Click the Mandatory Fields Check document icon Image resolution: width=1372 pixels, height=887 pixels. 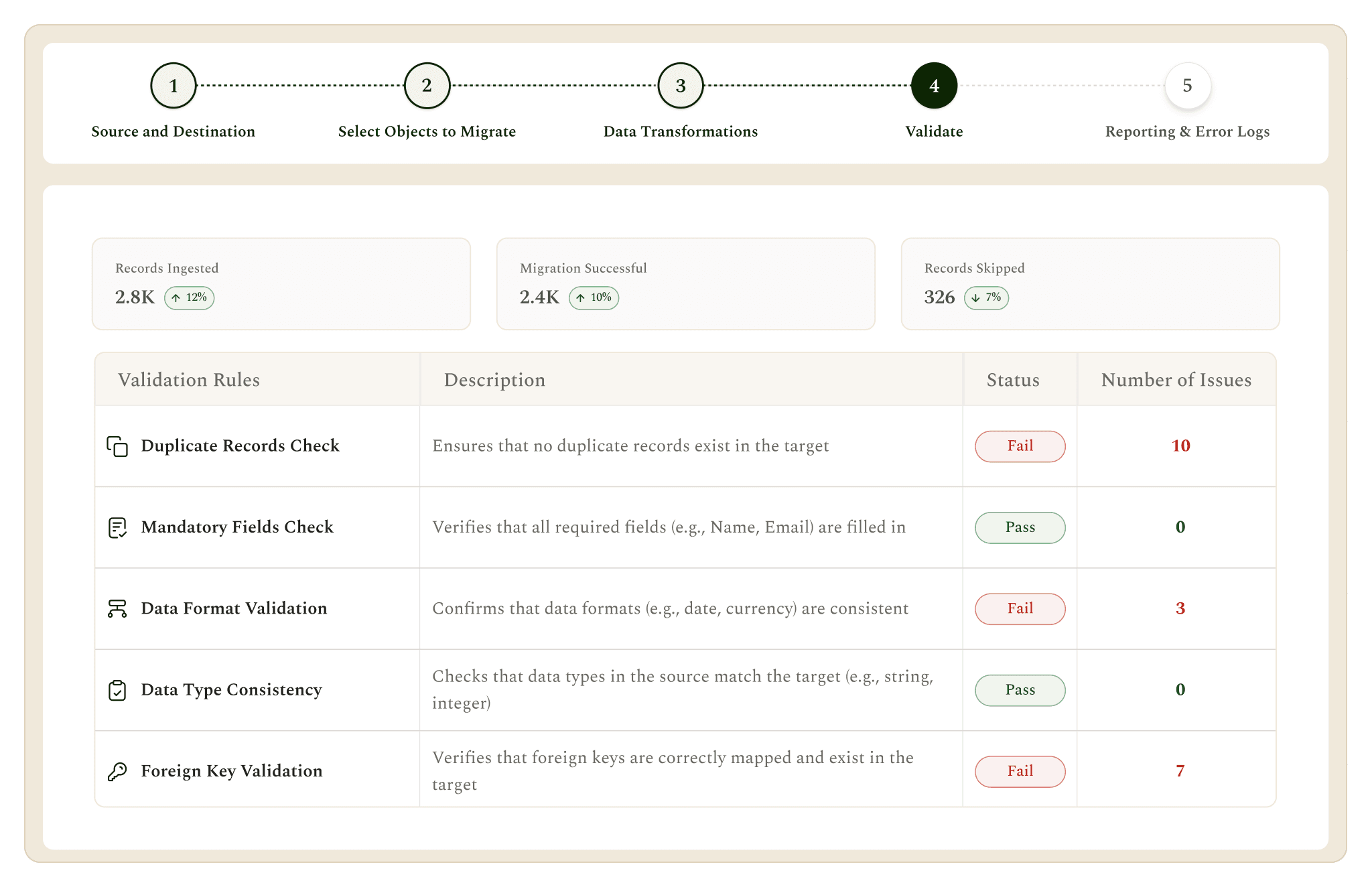(x=117, y=528)
